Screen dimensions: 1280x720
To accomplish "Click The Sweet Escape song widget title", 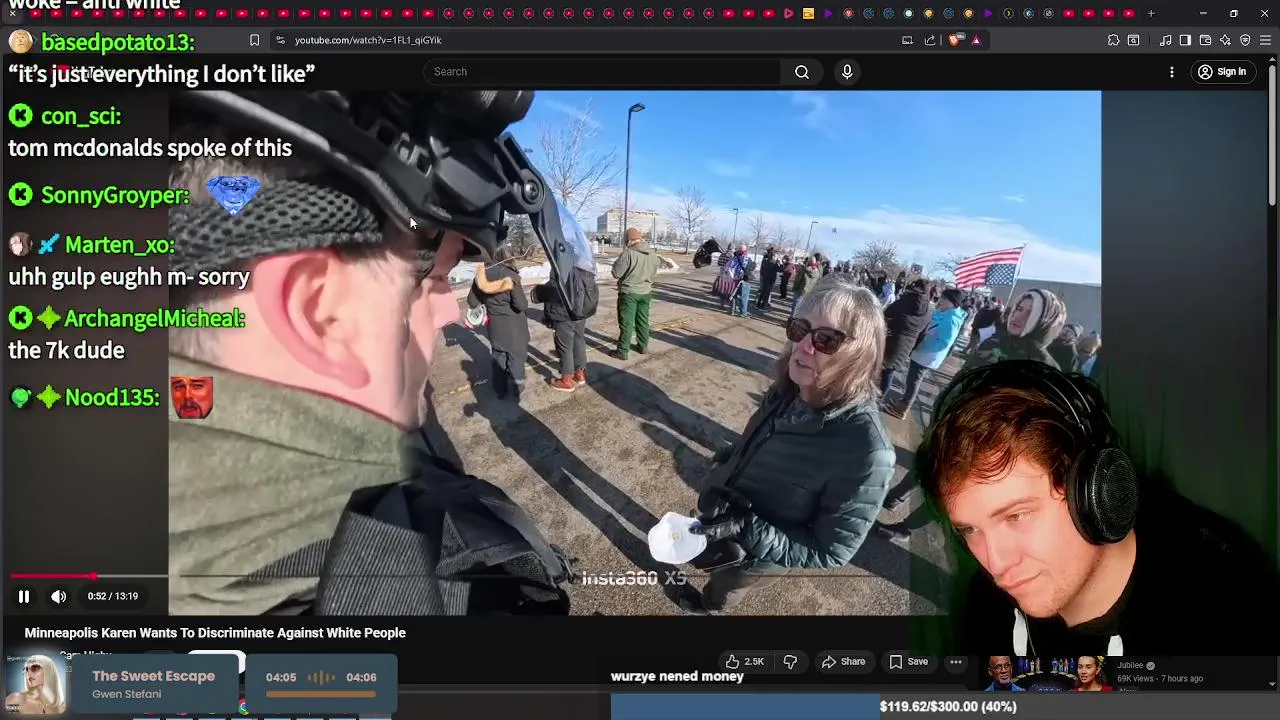I will (x=153, y=676).
